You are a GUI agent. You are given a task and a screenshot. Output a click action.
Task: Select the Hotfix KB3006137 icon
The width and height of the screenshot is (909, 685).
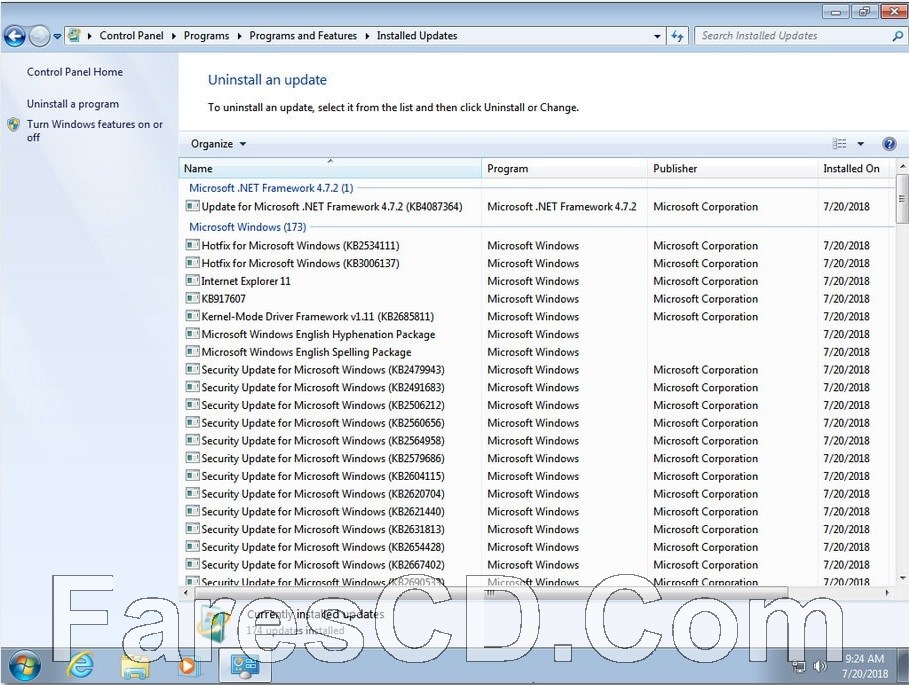coord(192,263)
